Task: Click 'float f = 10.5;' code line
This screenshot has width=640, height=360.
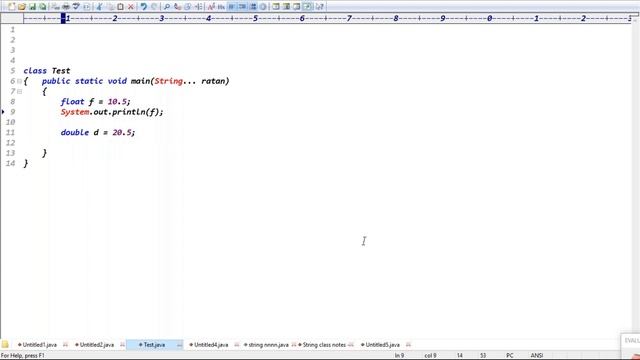Action: (96, 102)
